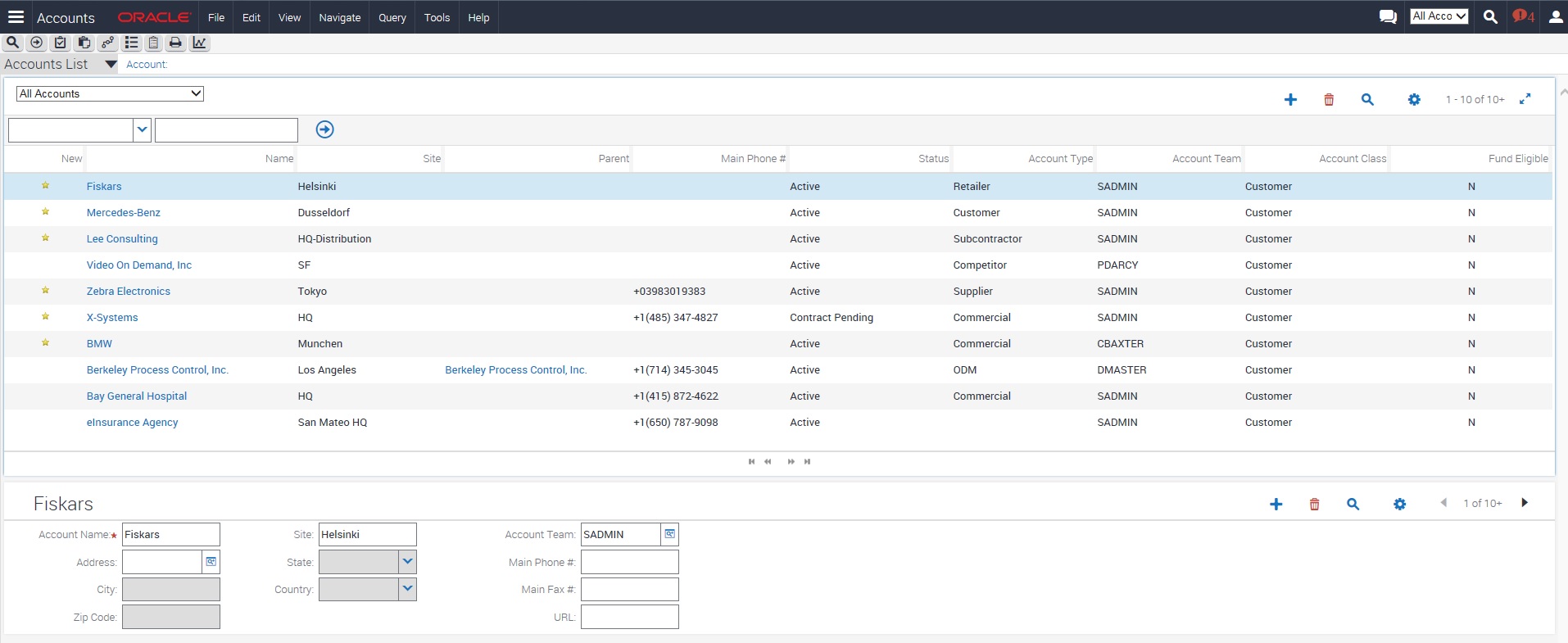Click the printer toolbar icon
Image resolution: width=1568 pixels, height=643 pixels.
tap(175, 43)
